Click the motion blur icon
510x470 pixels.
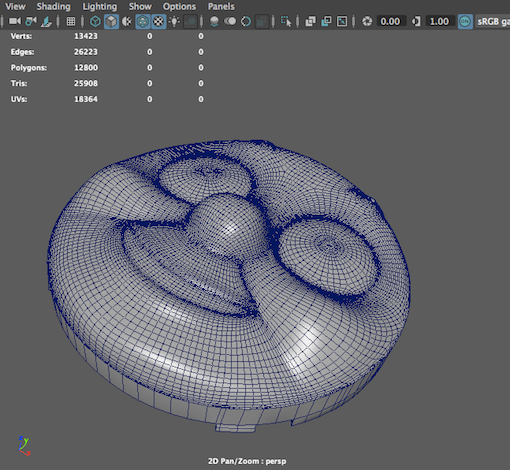230,22
